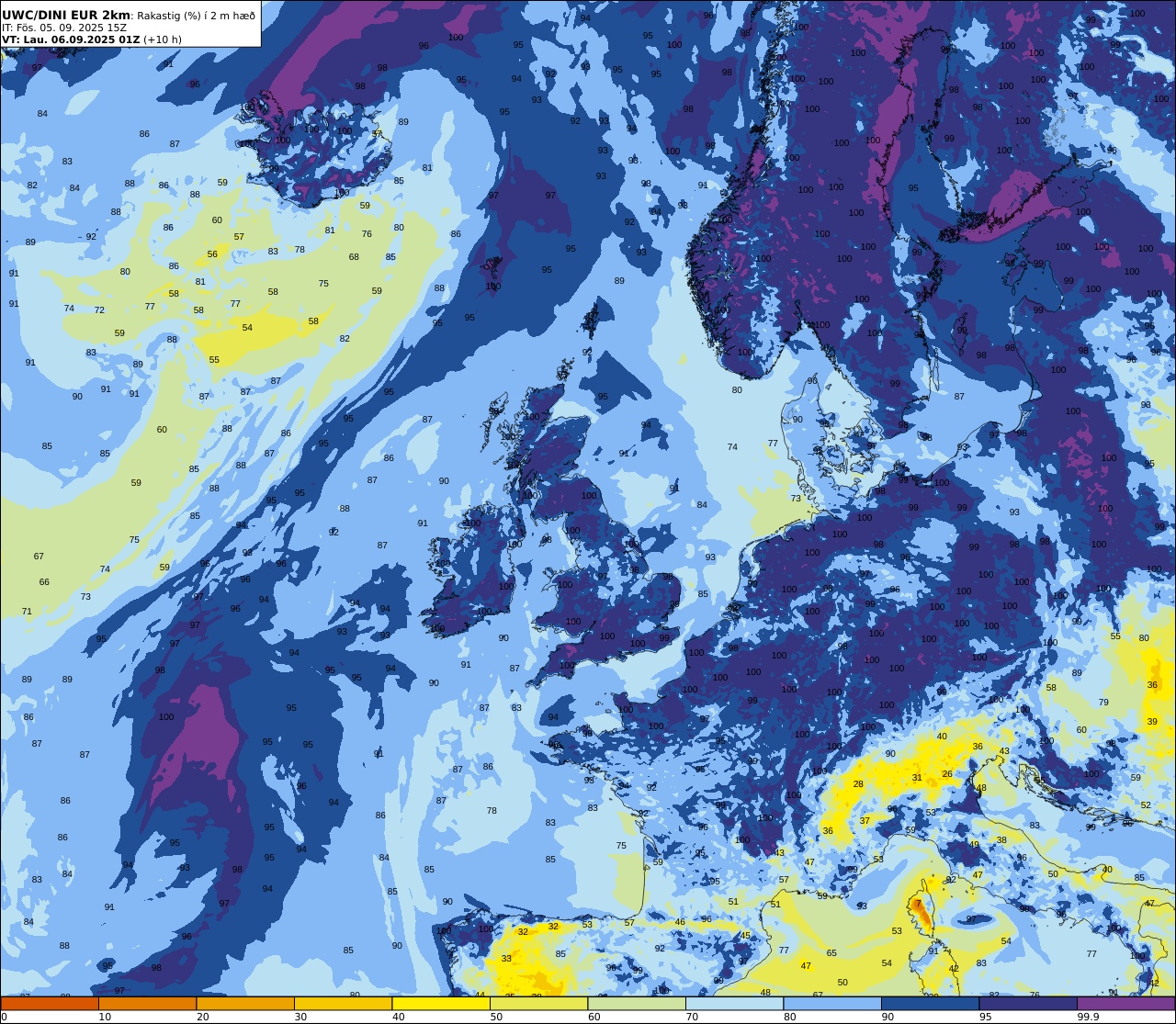Image resolution: width=1176 pixels, height=1024 pixels.
Task: Click the map value 46
Action: point(680,922)
